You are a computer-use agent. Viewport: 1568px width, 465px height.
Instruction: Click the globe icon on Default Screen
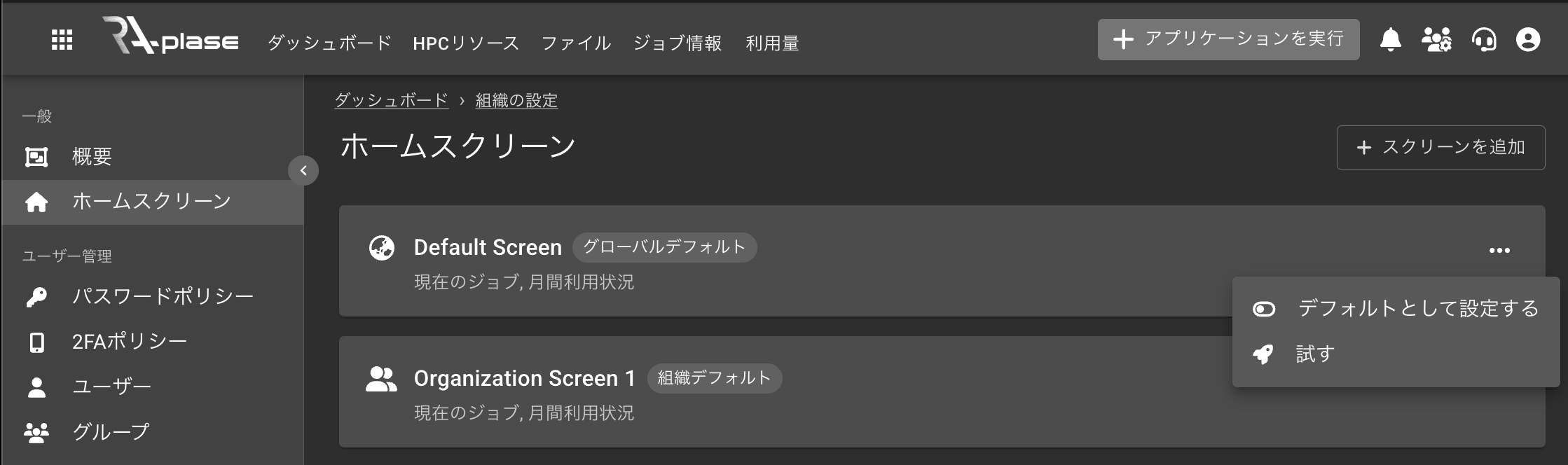tap(382, 248)
